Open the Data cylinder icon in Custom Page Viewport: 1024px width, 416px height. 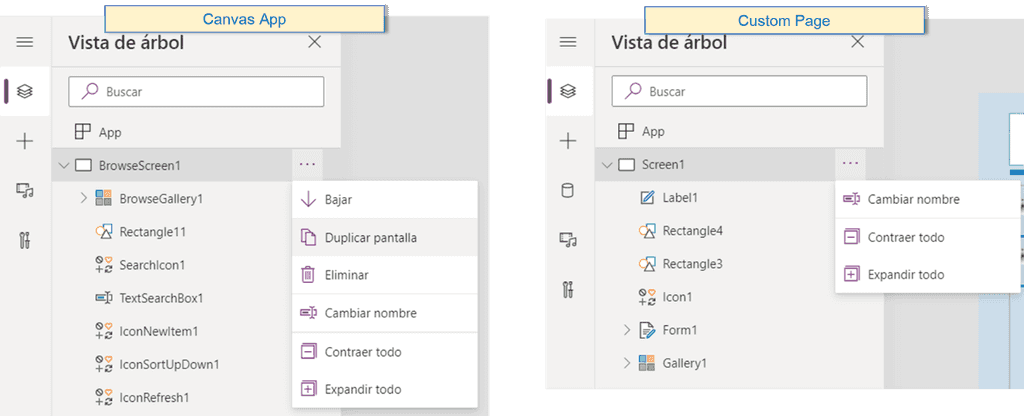[568, 190]
